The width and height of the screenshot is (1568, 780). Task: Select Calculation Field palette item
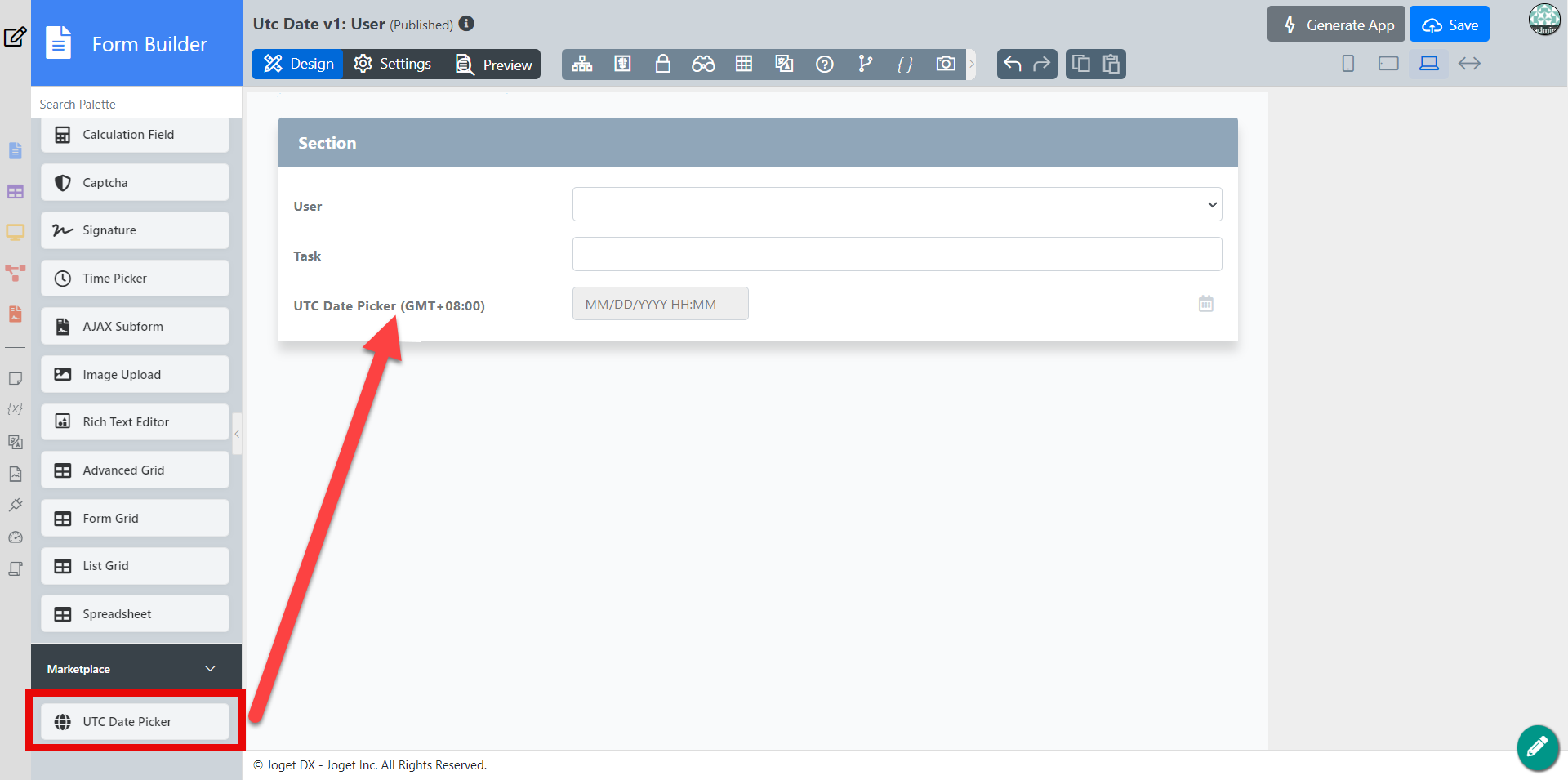click(x=135, y=135)
